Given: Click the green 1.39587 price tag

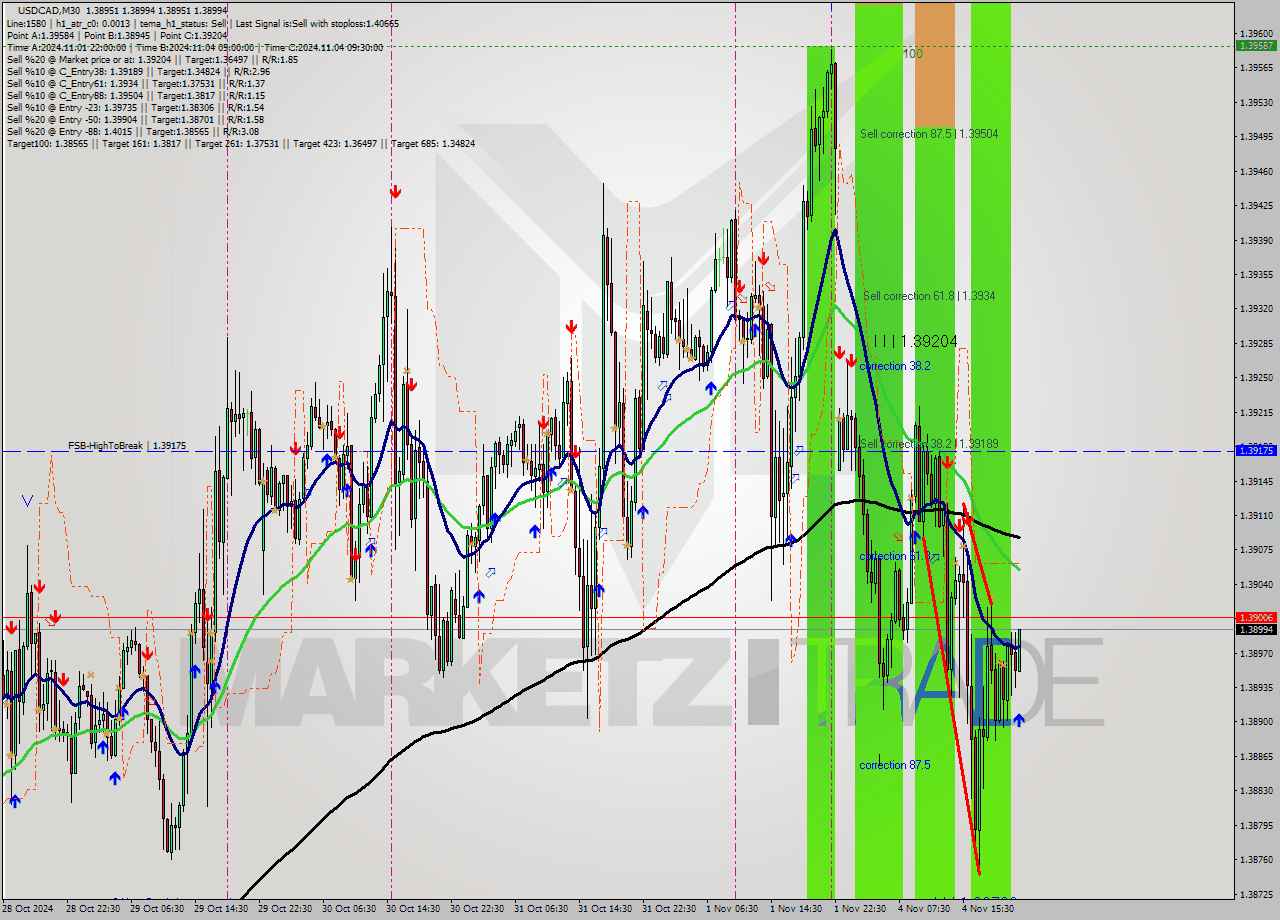Looking at the screenshot, I should pos(1254,45).
